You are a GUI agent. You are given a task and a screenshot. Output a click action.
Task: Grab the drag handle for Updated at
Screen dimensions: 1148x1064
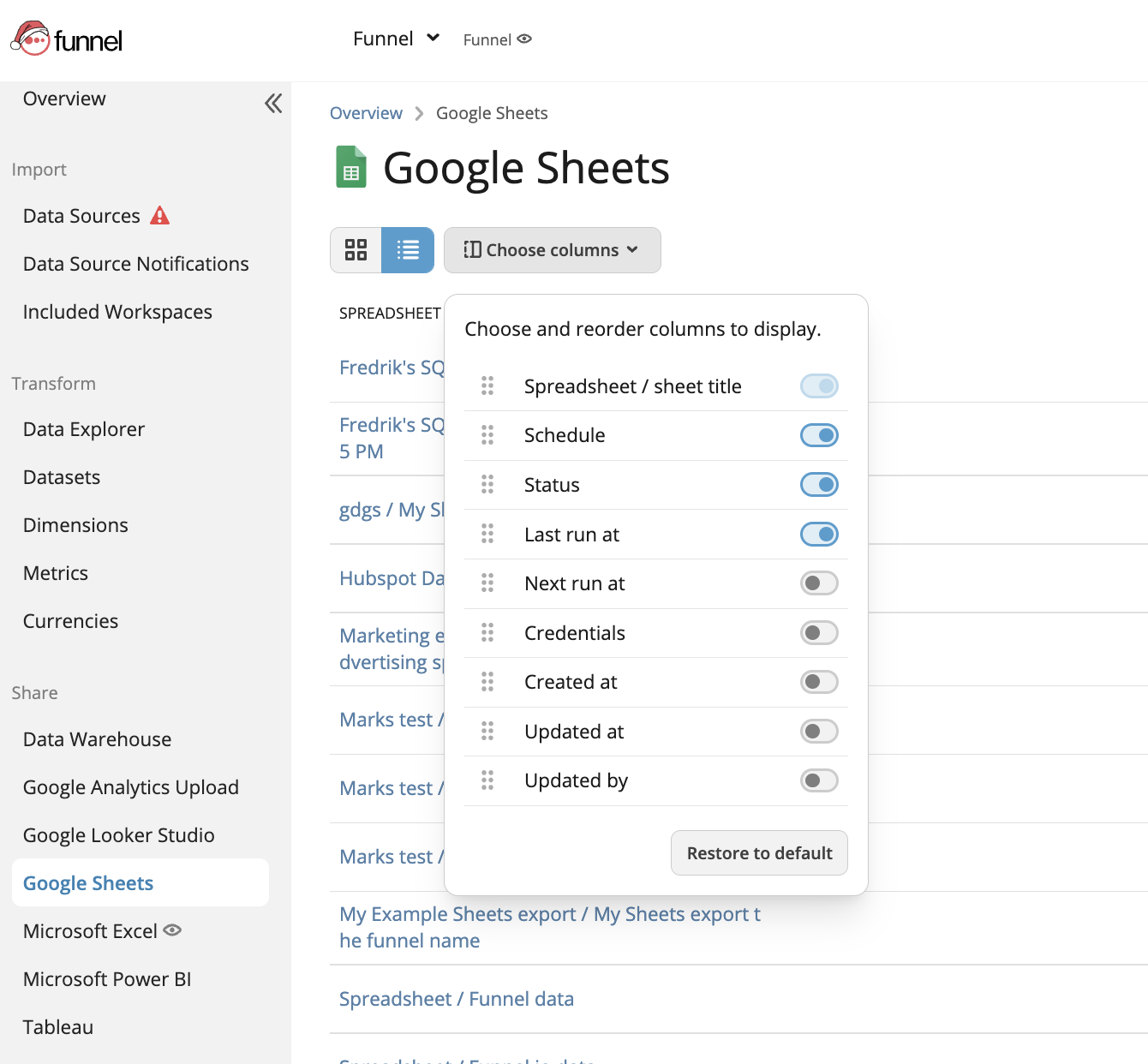click(487, 732)
